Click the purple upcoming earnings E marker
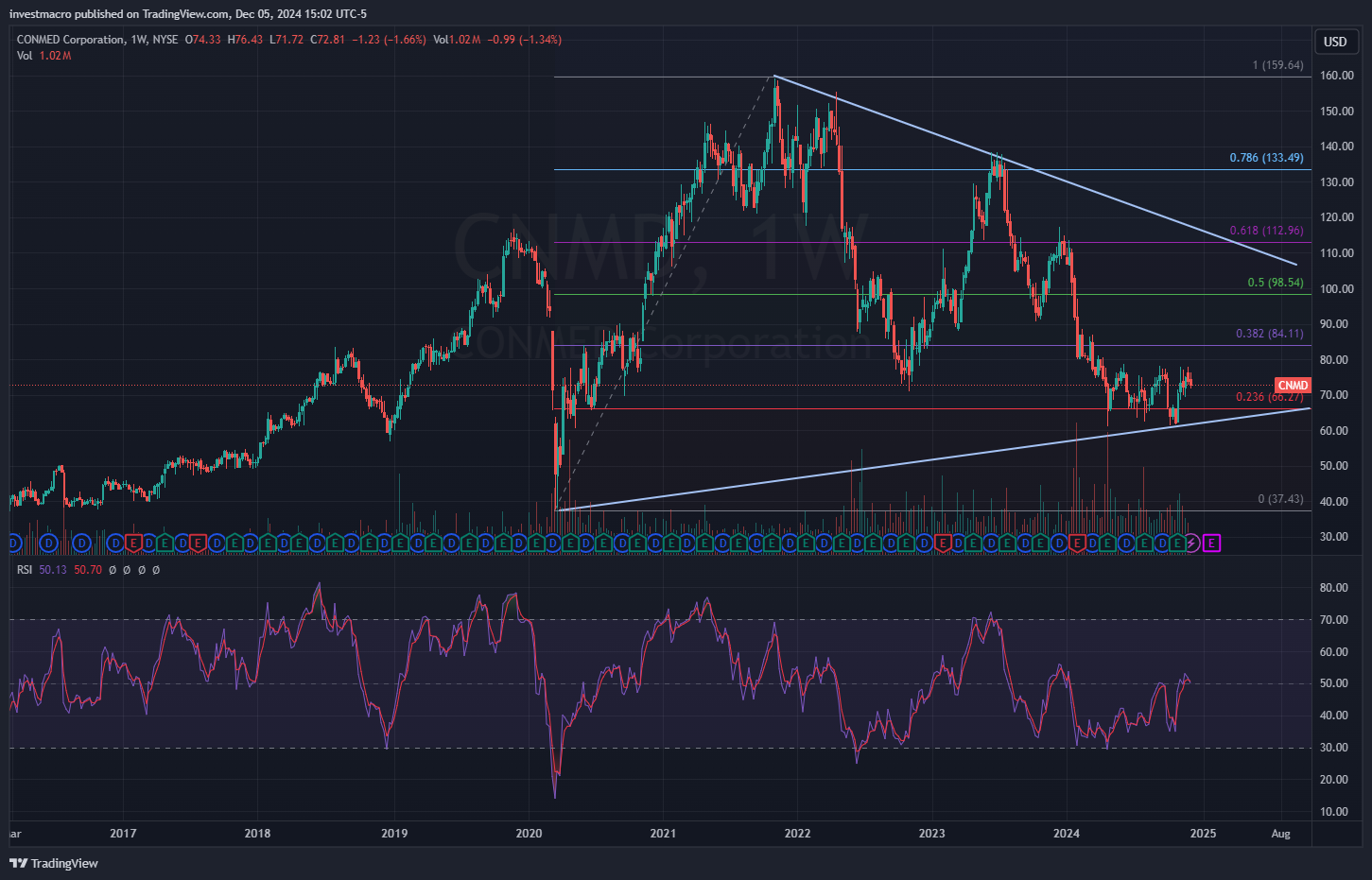 click(x=1213, y=543)
